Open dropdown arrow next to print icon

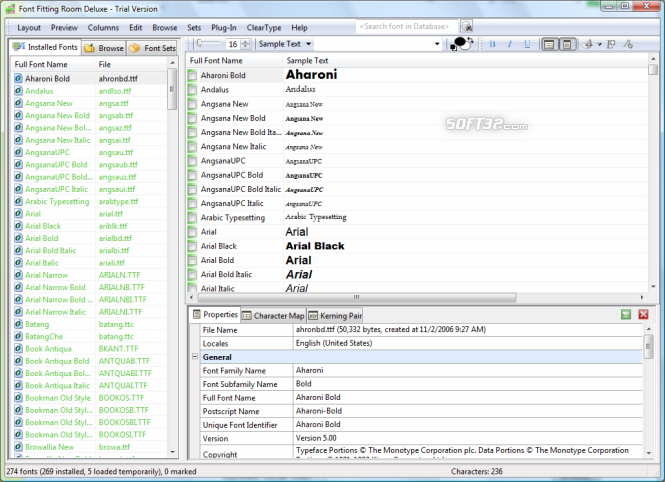coord(599,44)
